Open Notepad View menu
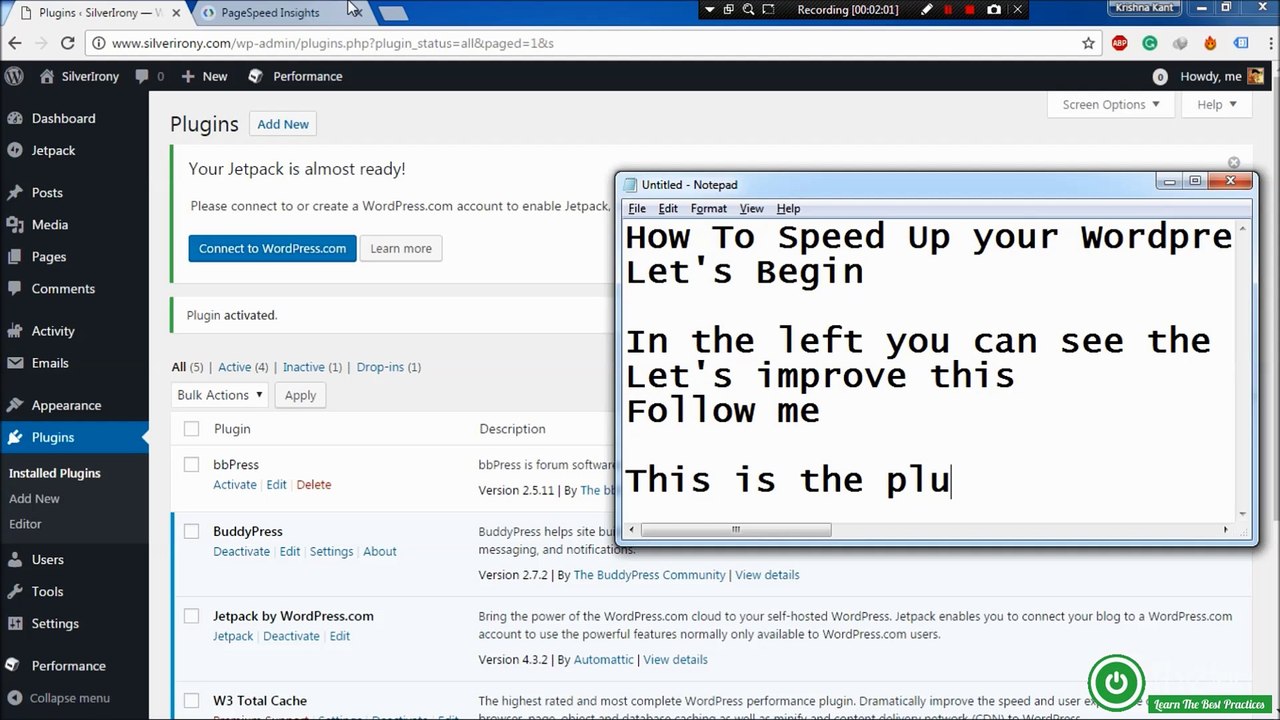The width and height of the screenshot is (1280, 720). click(751, 208)
